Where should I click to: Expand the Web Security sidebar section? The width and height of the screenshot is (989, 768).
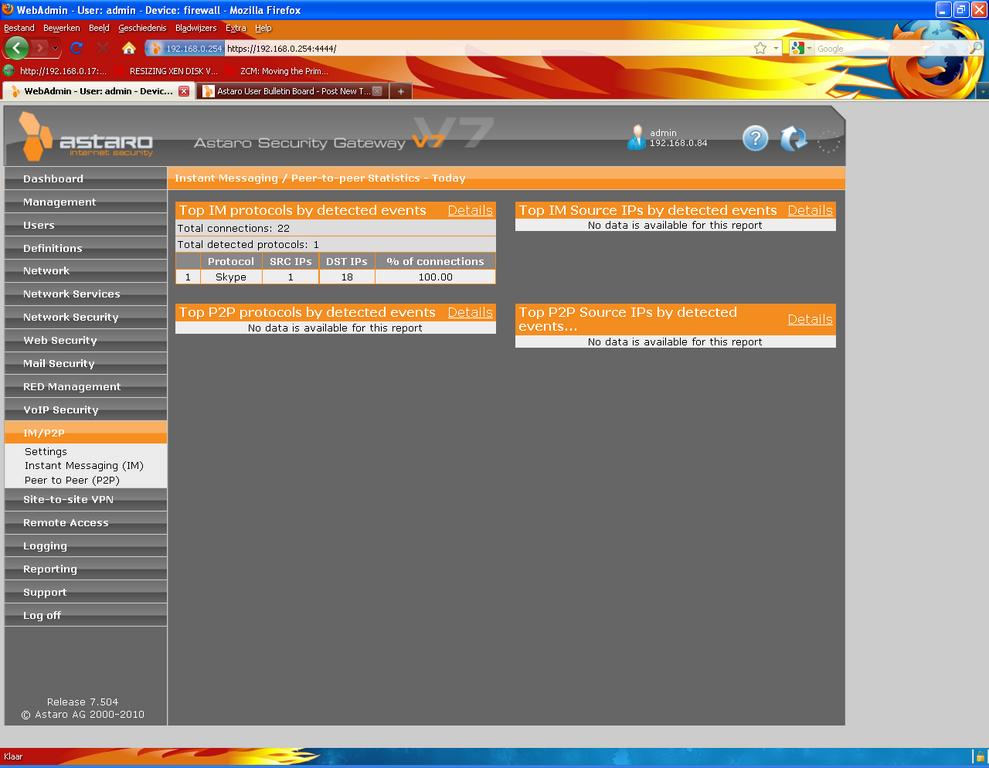60,340
